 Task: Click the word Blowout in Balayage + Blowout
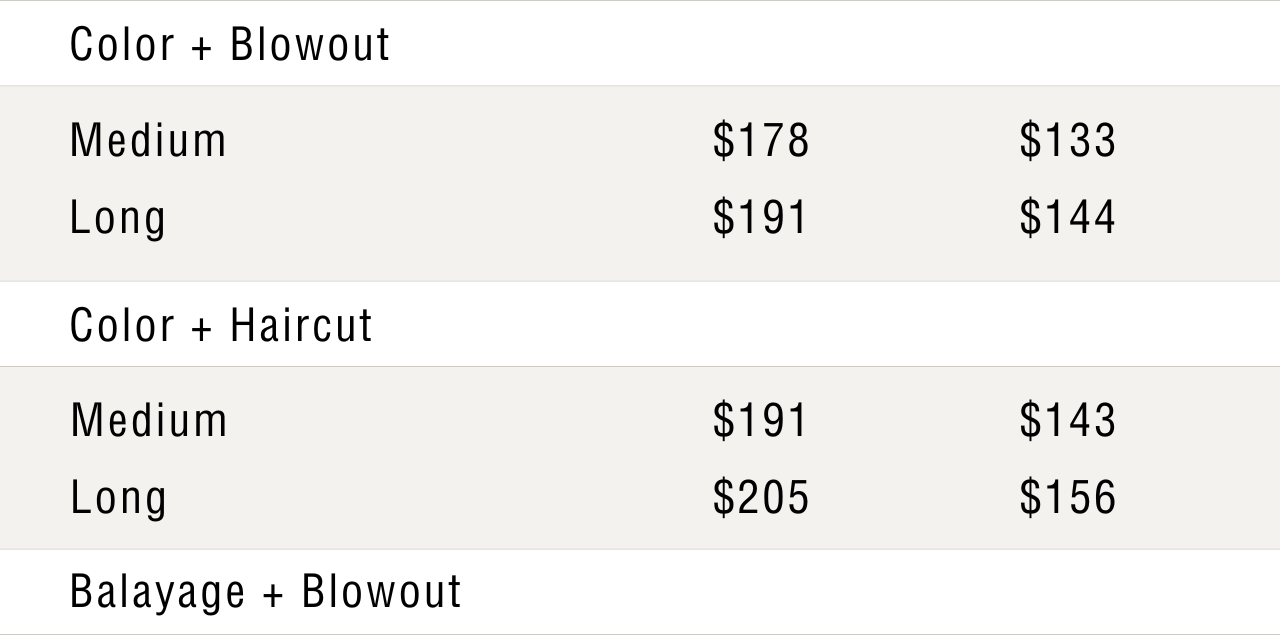click(382, 591)
